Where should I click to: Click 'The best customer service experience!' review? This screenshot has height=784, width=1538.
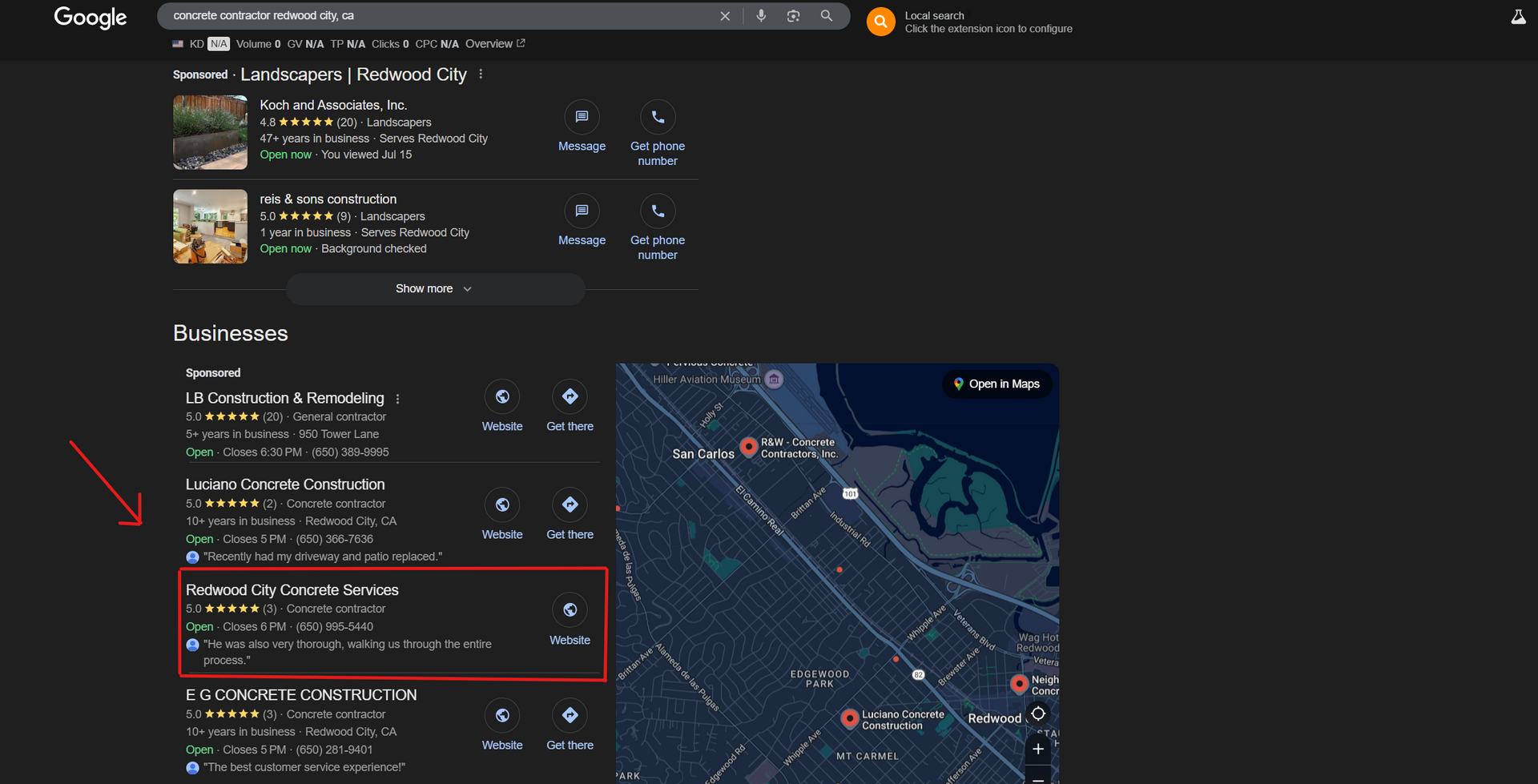pyautogui.click(x=304, y=767)
